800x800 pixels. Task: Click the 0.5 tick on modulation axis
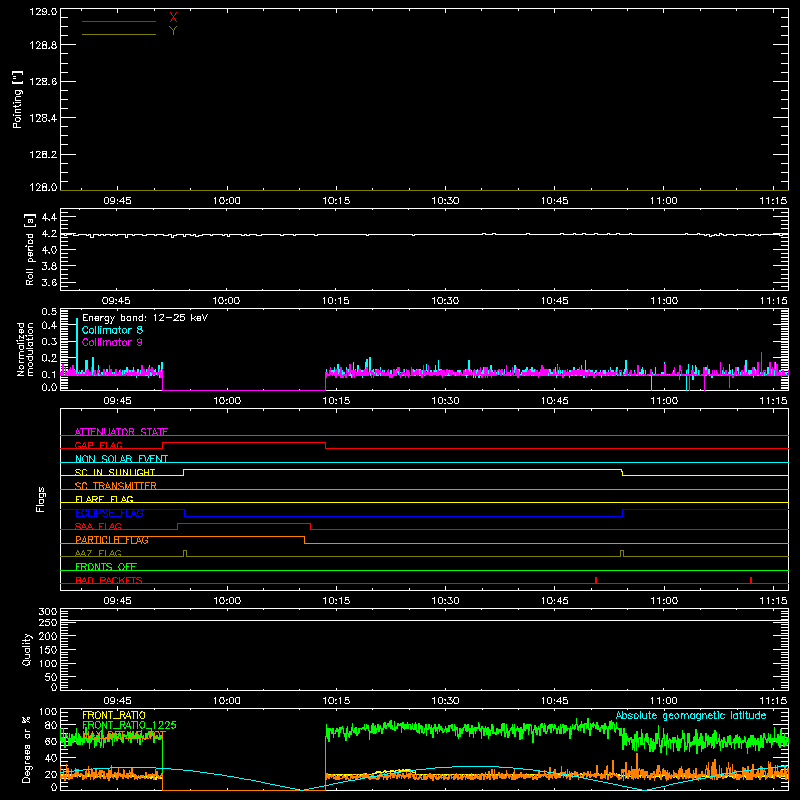coord(49,311)
